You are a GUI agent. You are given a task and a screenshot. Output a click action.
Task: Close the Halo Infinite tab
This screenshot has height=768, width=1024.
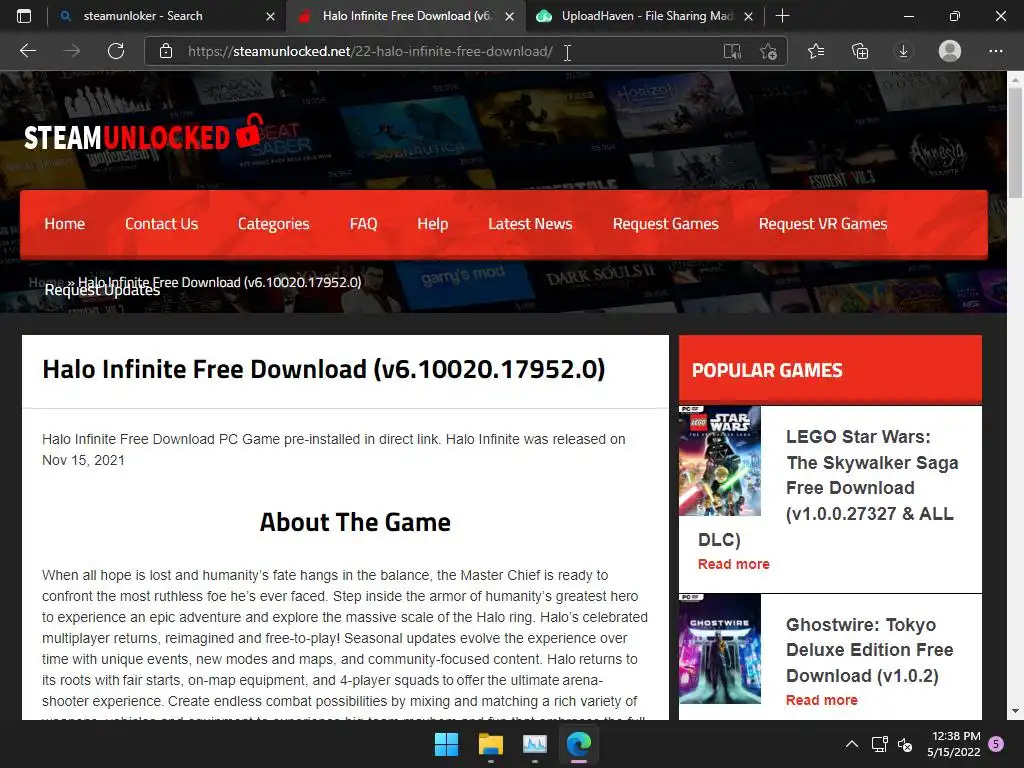click(510, 16)
